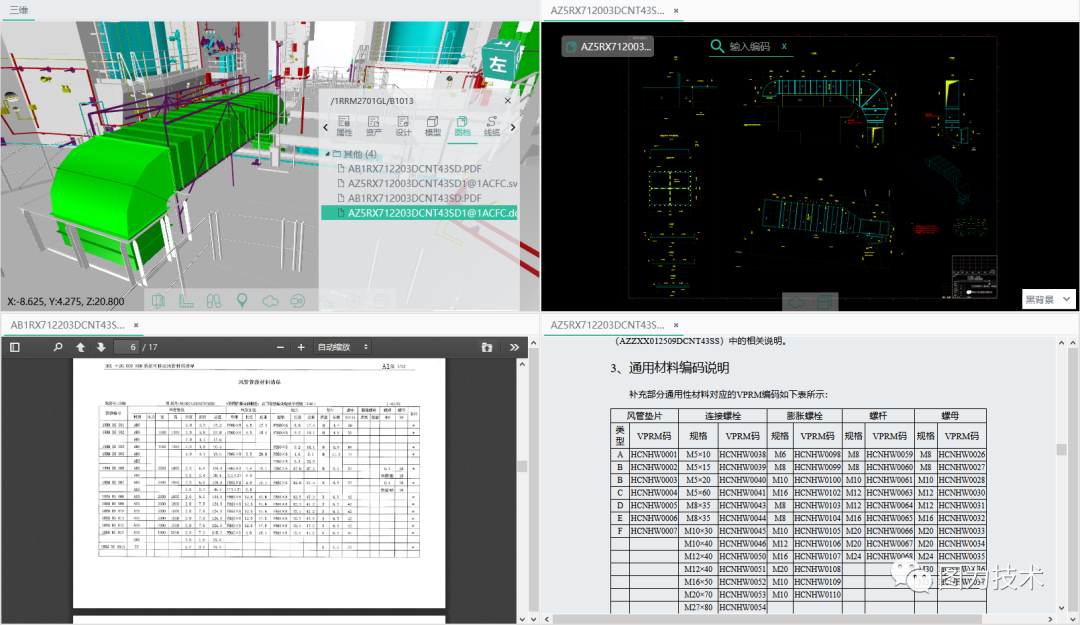This screenshot has height=625, width=1080.
Task: Click table header 膨胀螺栓
Action: pos(804,416)
